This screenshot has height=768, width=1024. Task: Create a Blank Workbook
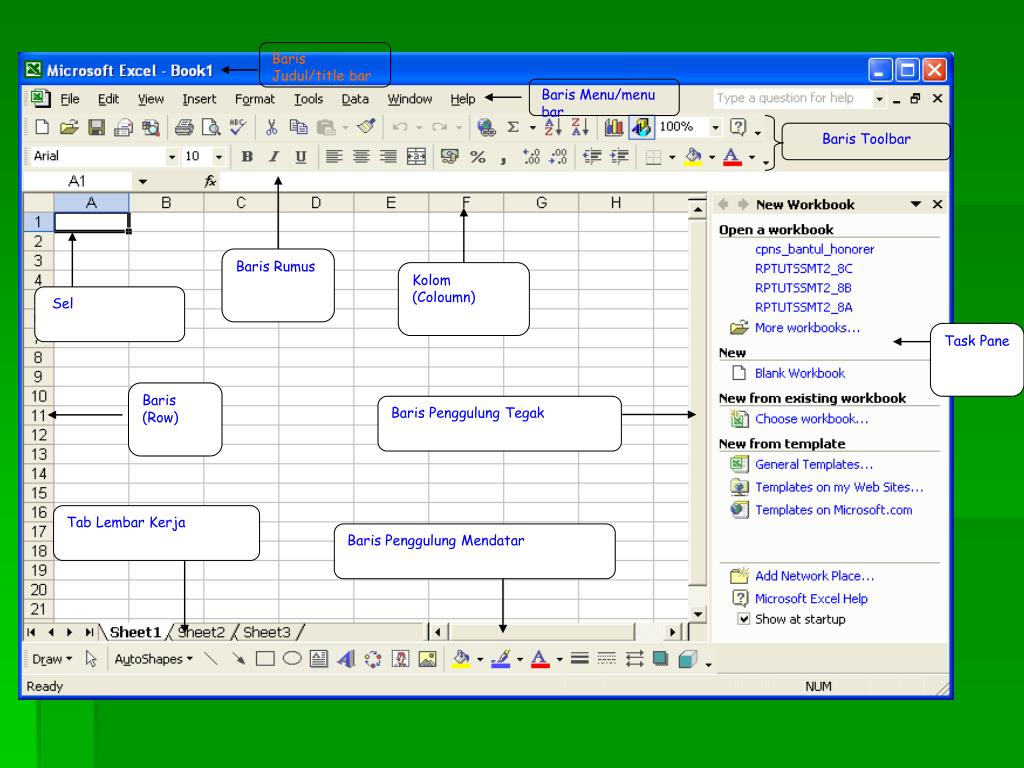pos(799,373)
